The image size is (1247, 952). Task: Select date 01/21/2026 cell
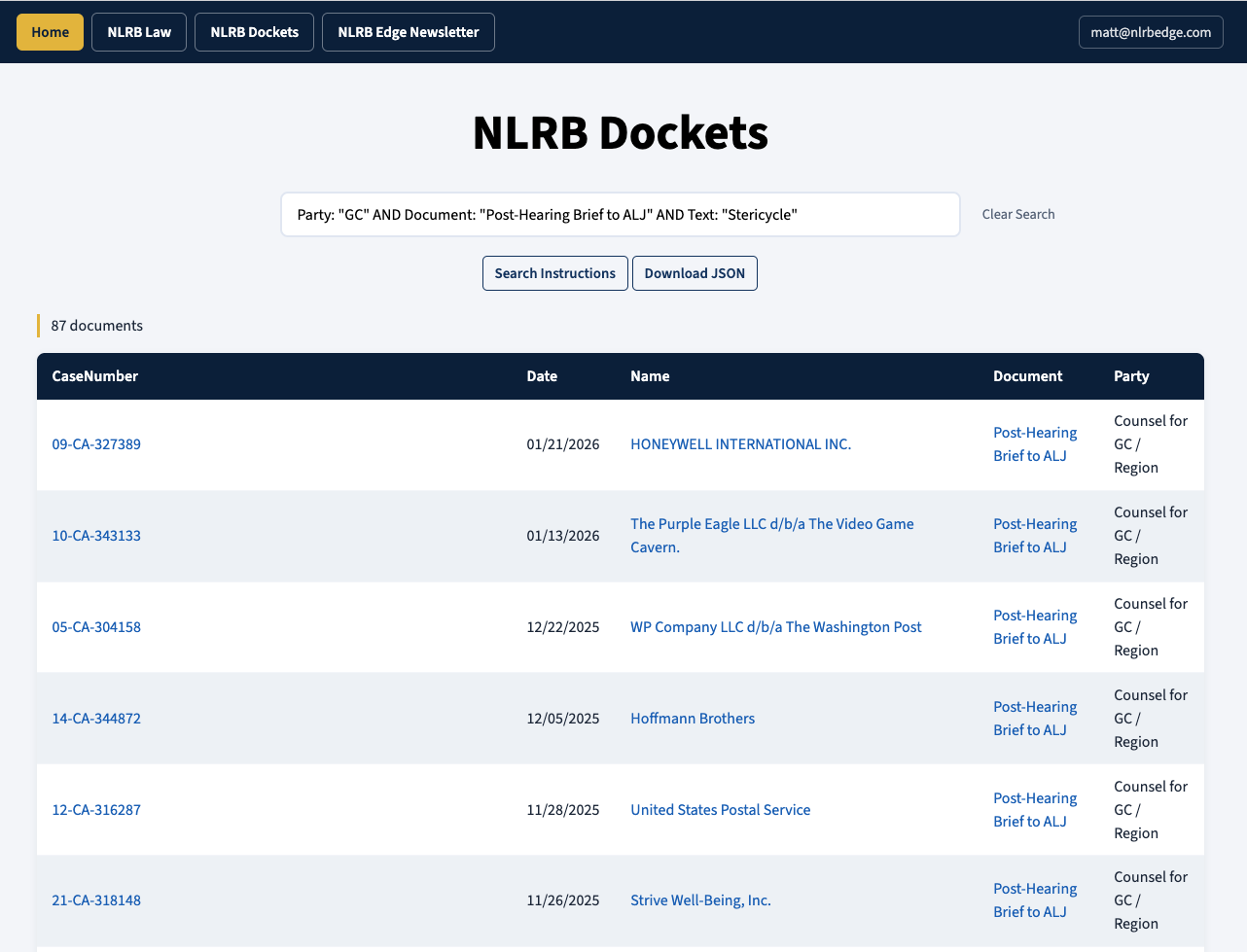click(x=563, y=444)
